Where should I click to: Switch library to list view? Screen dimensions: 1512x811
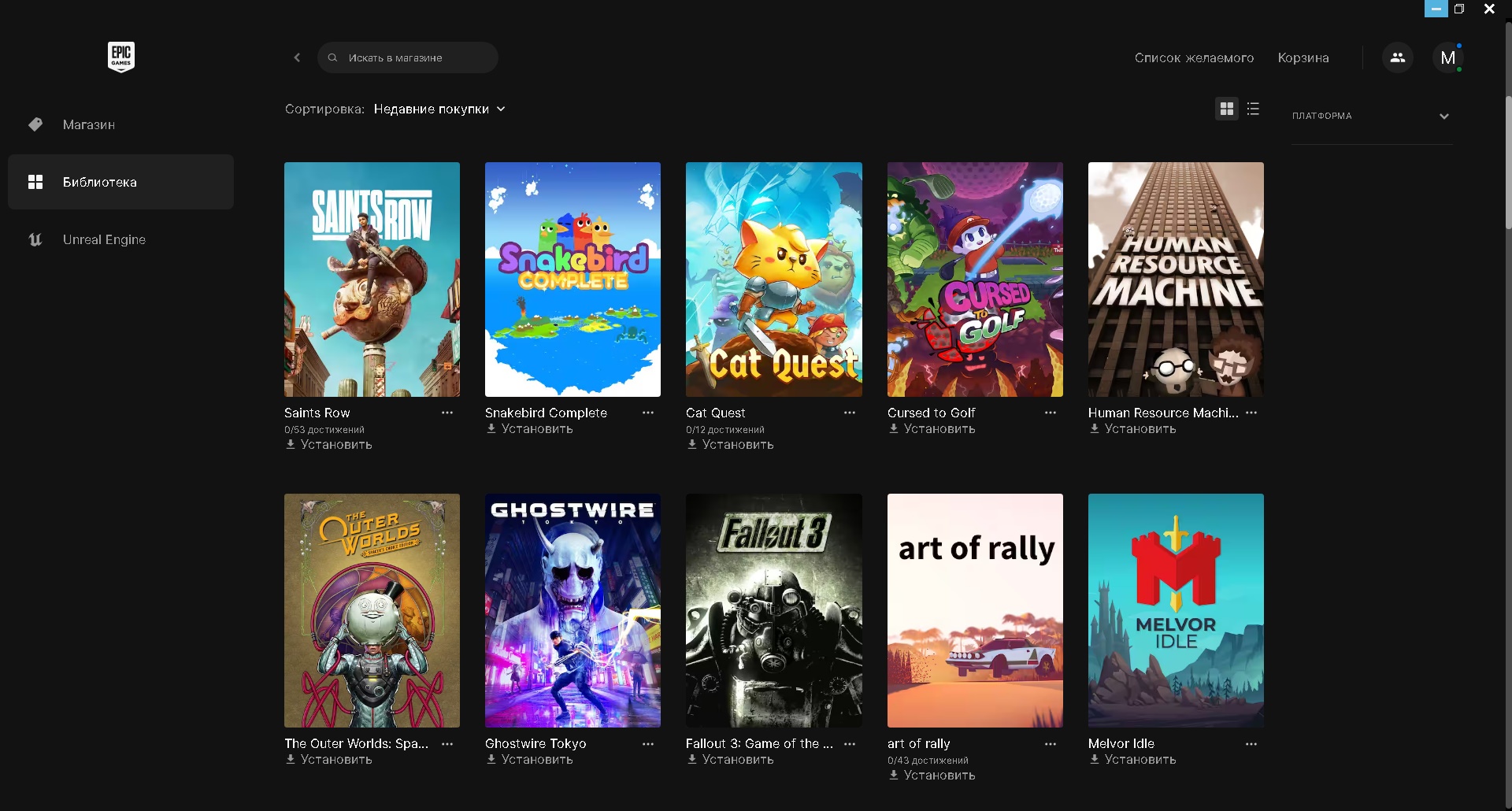[1254, 109]
